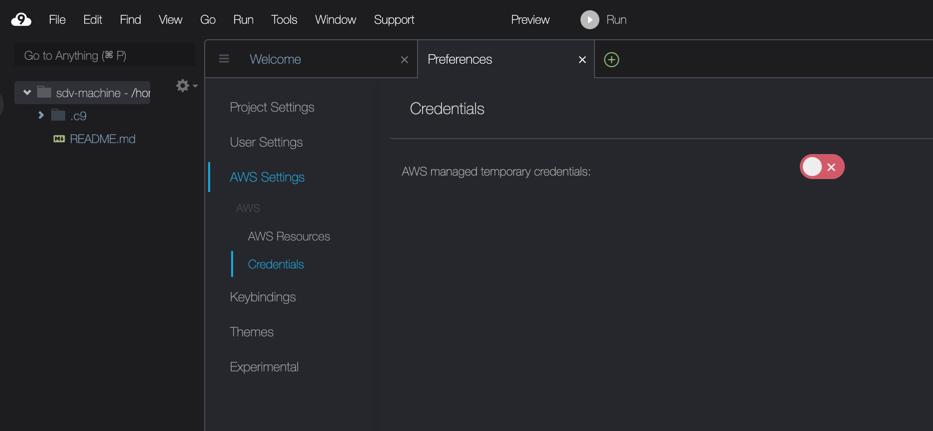Image resolution: width=933 pixels, height=431 pixels.
Task: Open the Support menu
Action: (394, 20)
